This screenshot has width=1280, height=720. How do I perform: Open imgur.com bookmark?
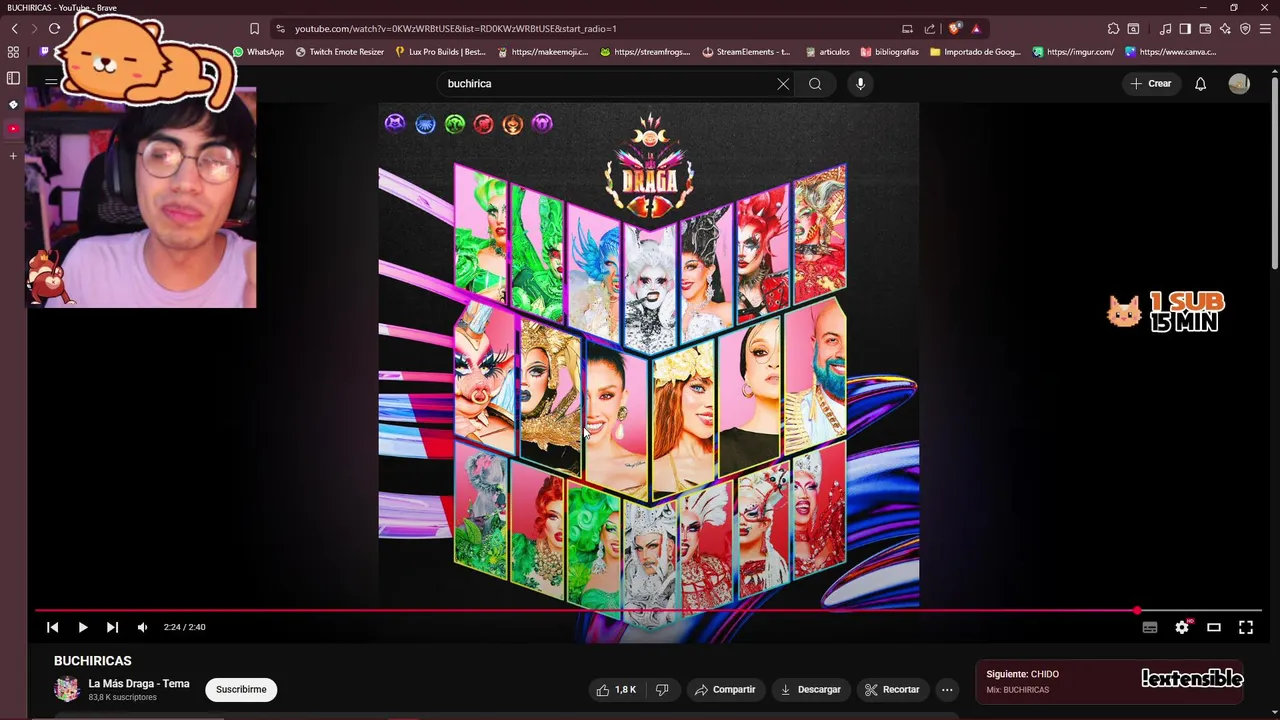(1073, 52)
